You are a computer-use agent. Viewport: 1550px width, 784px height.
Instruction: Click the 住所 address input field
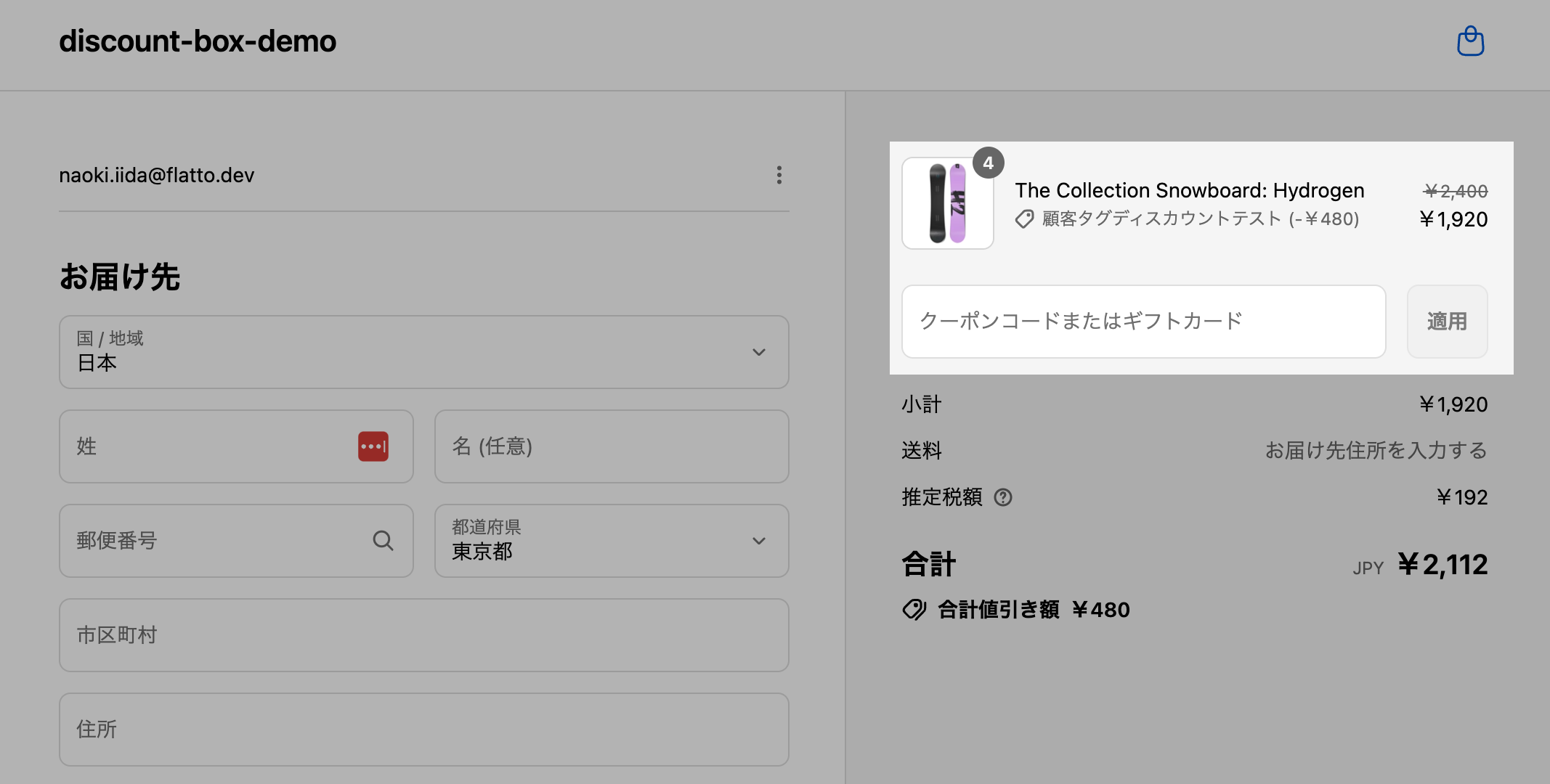click(x=423, y=730)
